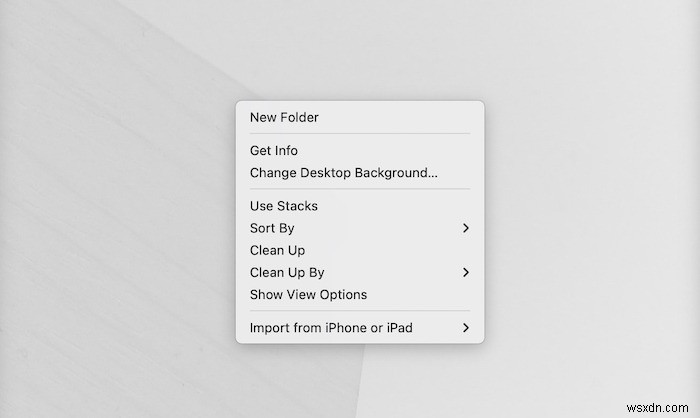Run Clean Up on desktop icons
The height and width of the screenshot is (418, 700).
coord(277,250)
